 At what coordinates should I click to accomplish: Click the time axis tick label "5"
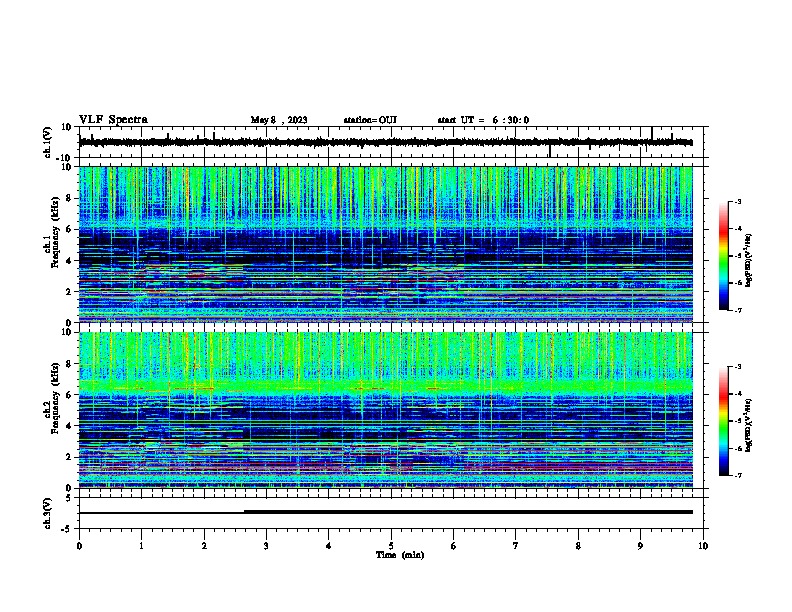pyautogui.click(x=391, y=546)
